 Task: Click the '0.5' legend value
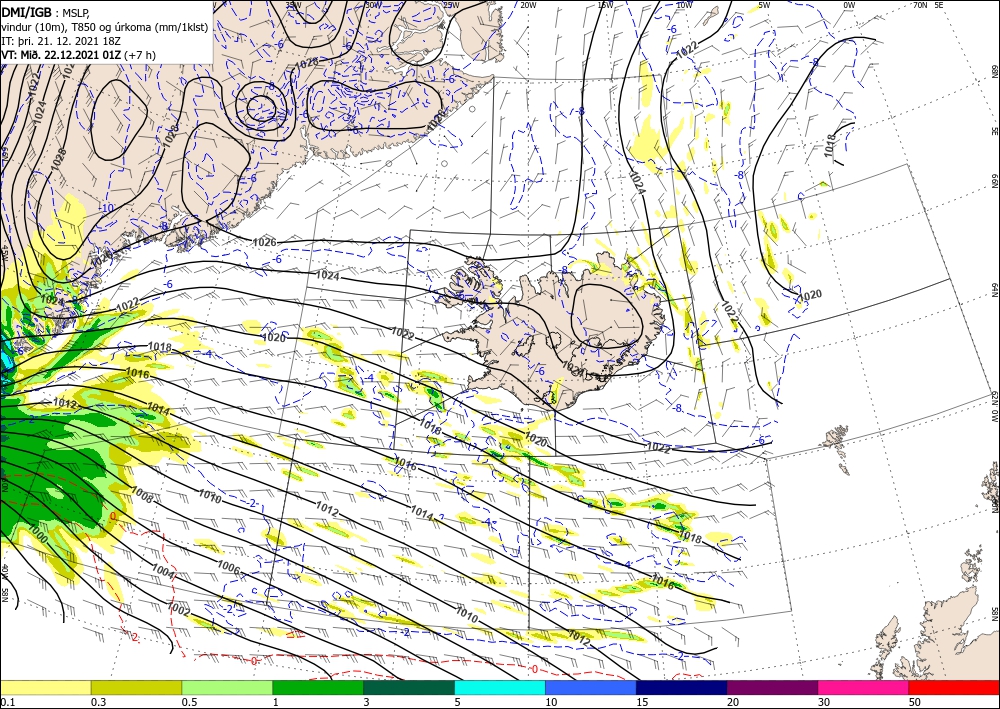(x=188, y=702)
